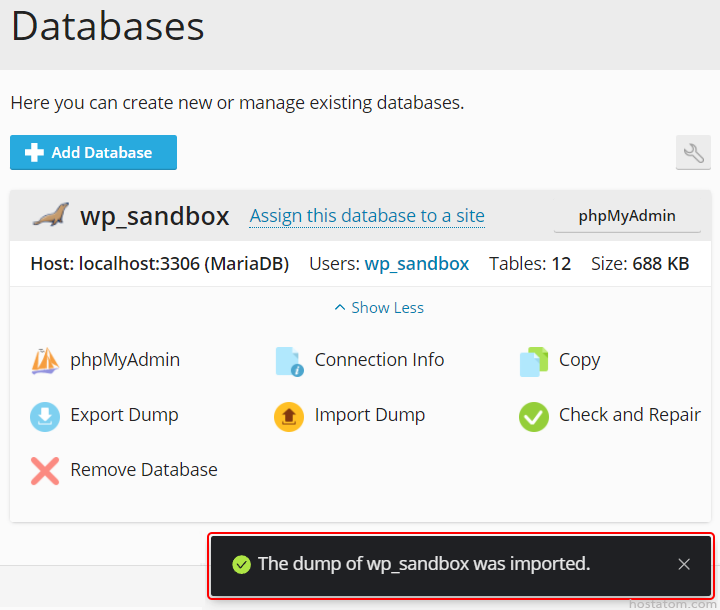Open Assign this database to a site
Viewport: 720px width, 610px height.
367,216
